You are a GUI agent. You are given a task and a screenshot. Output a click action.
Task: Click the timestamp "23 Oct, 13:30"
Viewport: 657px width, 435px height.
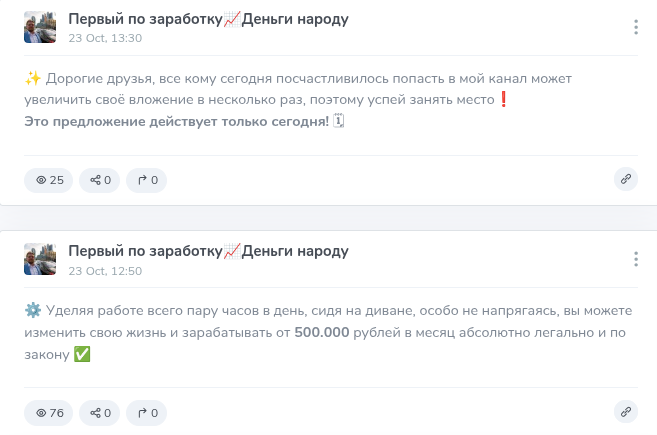coord(105,38)
